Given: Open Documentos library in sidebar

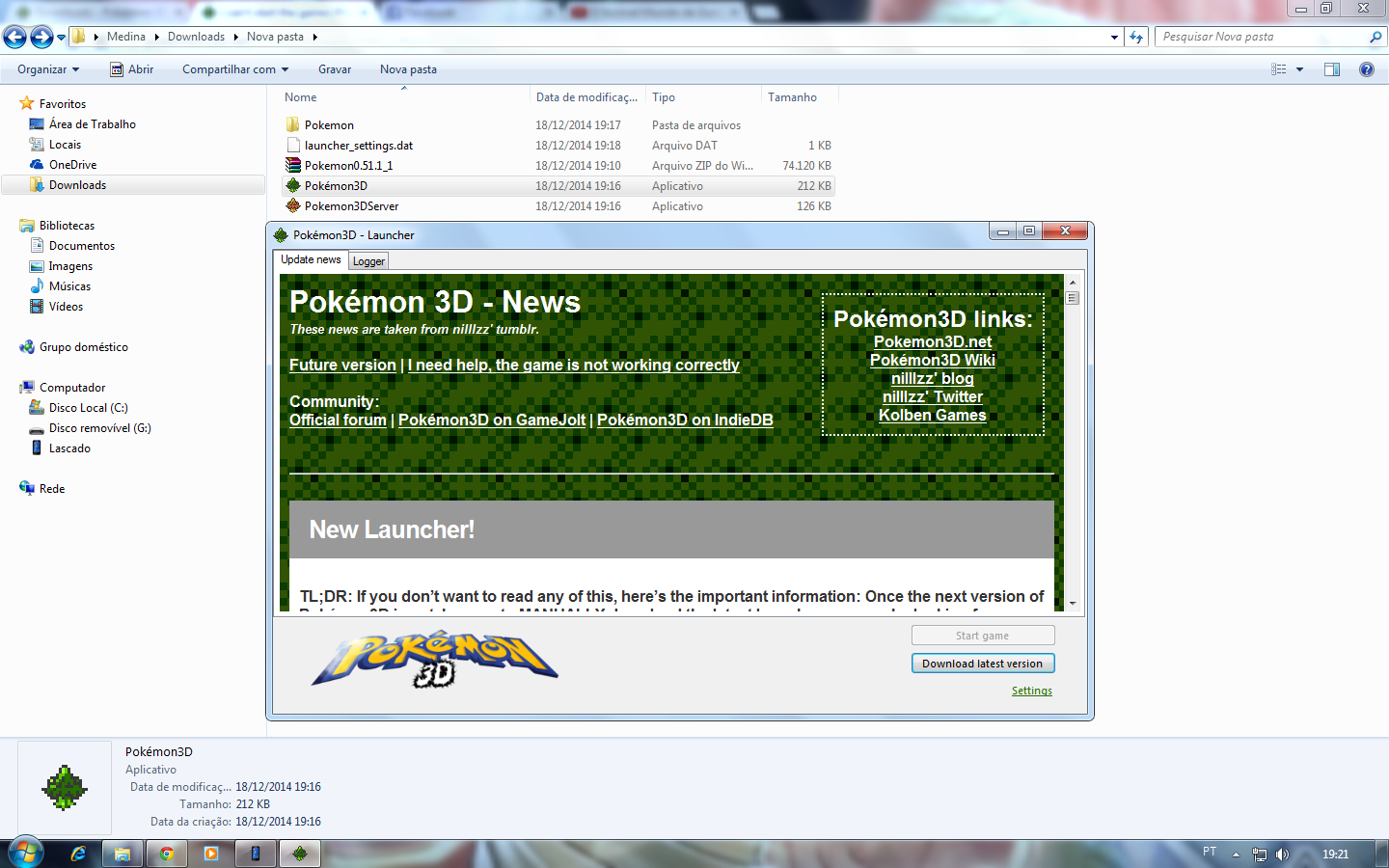Looking at the screenshot, I should pyautogui.click(x=81, y=246).
